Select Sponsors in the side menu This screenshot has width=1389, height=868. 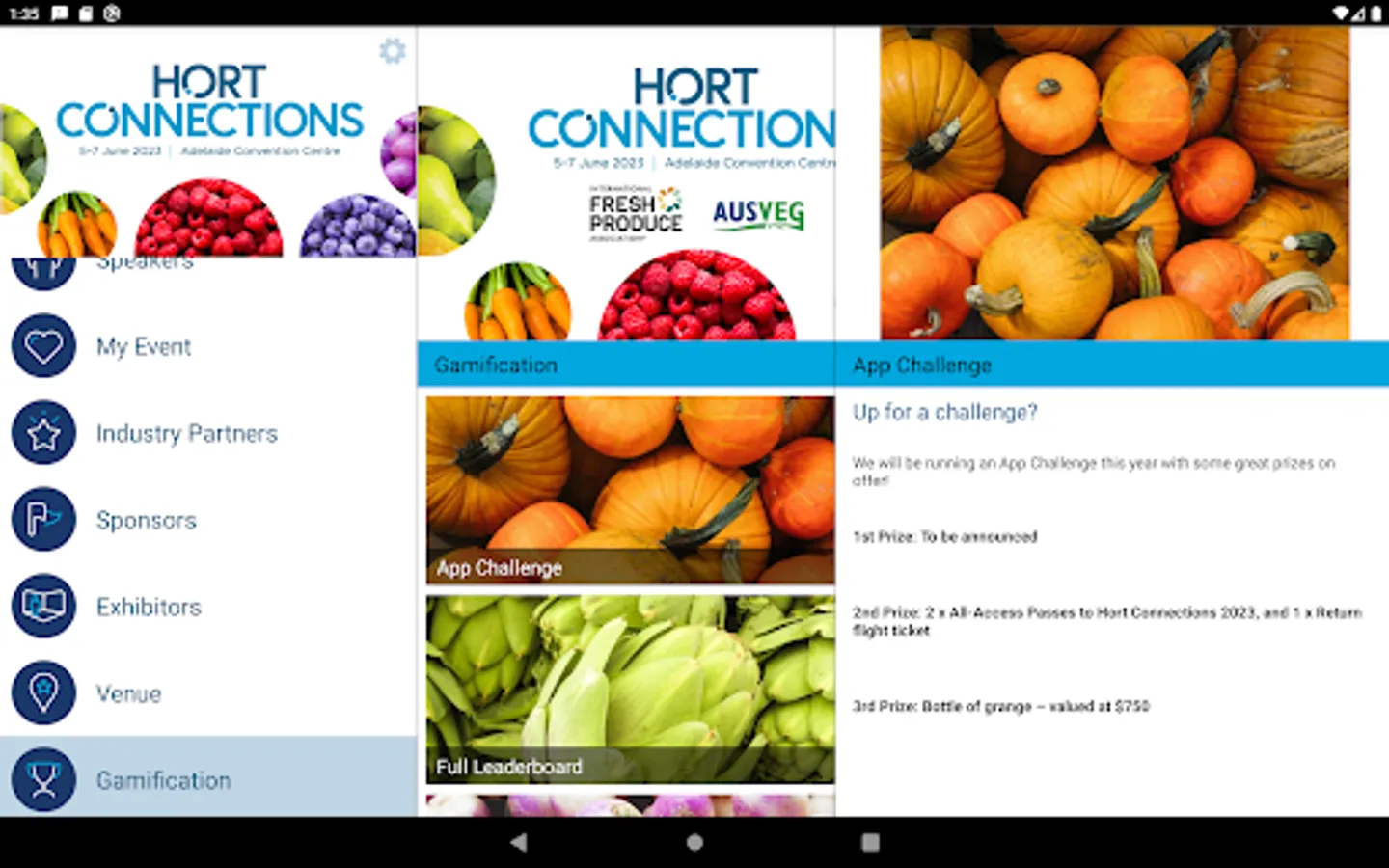pos(208,520)
